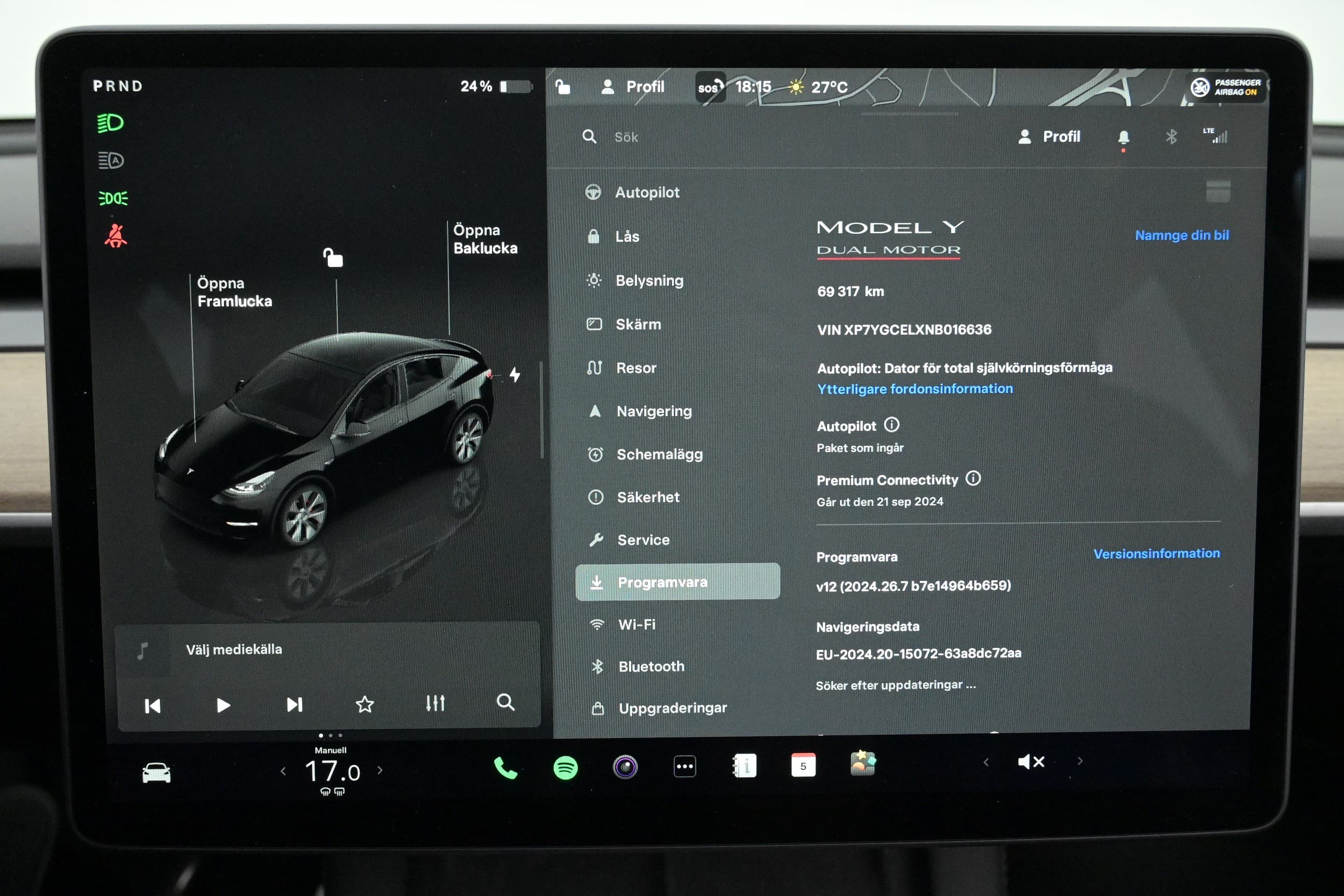
Task: Click the Sök search field
Action: click(626, 137)
